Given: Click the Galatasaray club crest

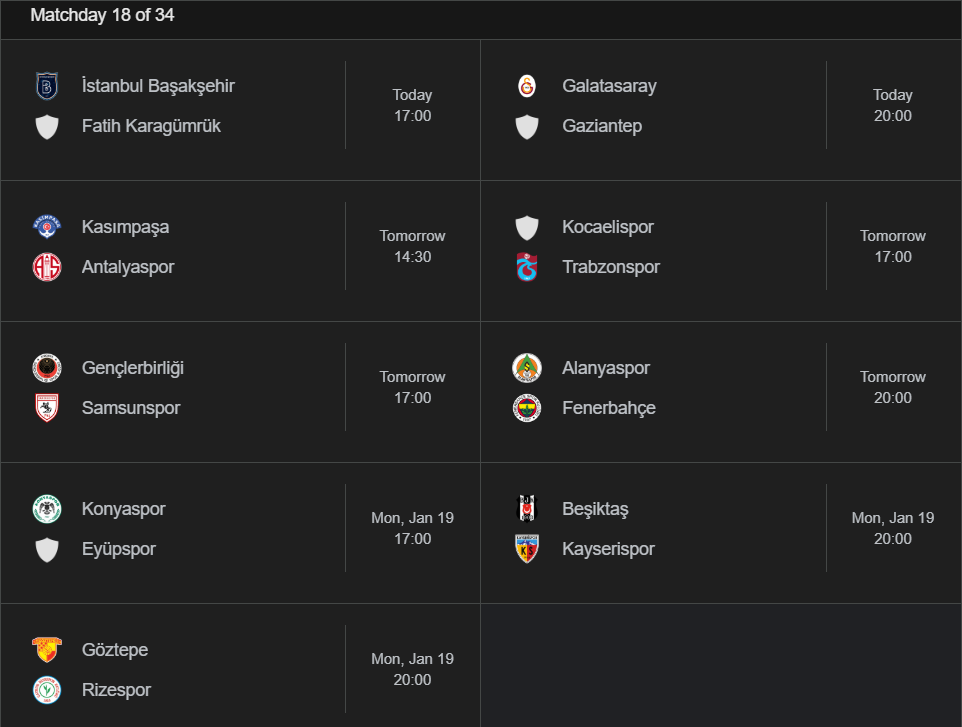Looking at the screenshot, I should pos(527,86).
